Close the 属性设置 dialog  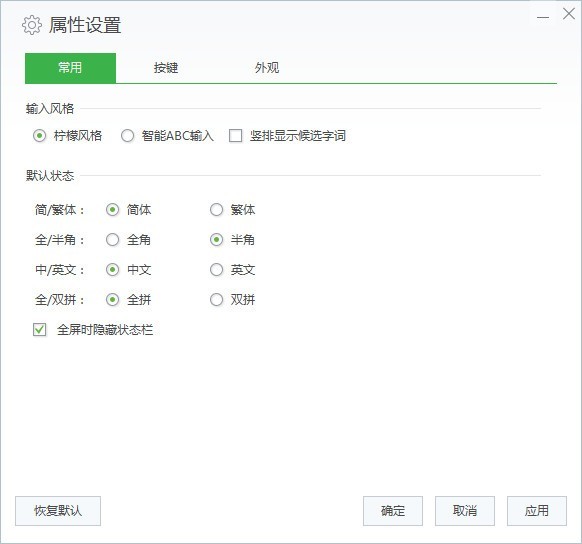coord(569,14)
